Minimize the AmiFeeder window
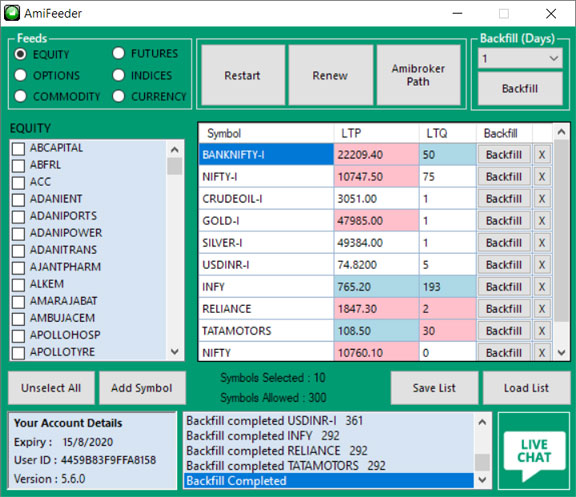 [457, 14]
